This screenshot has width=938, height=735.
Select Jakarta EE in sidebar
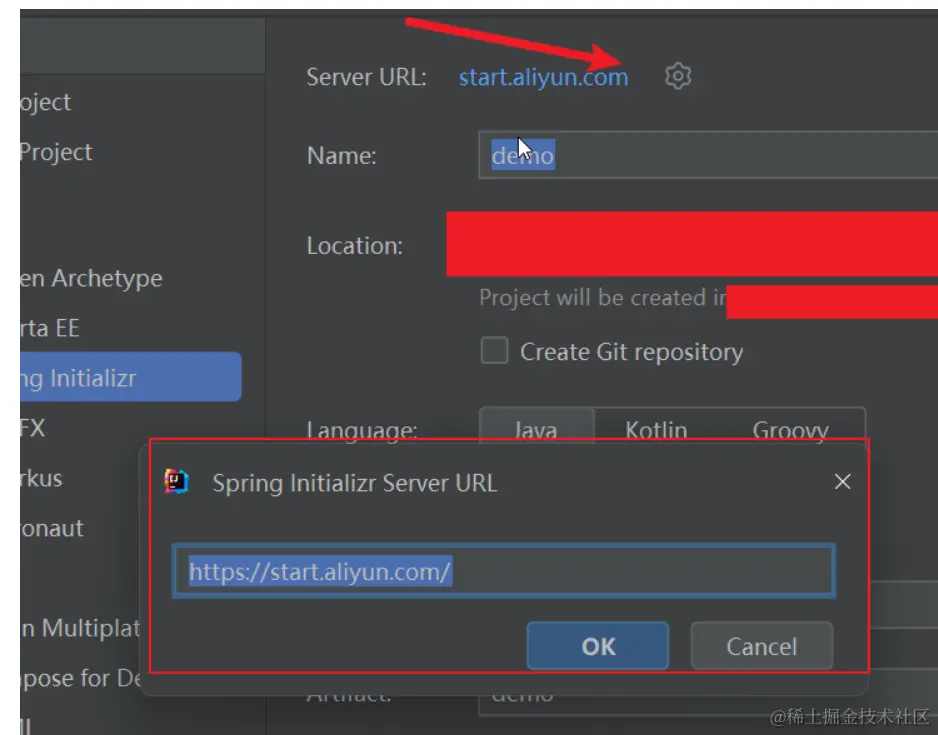pos(50,328)
